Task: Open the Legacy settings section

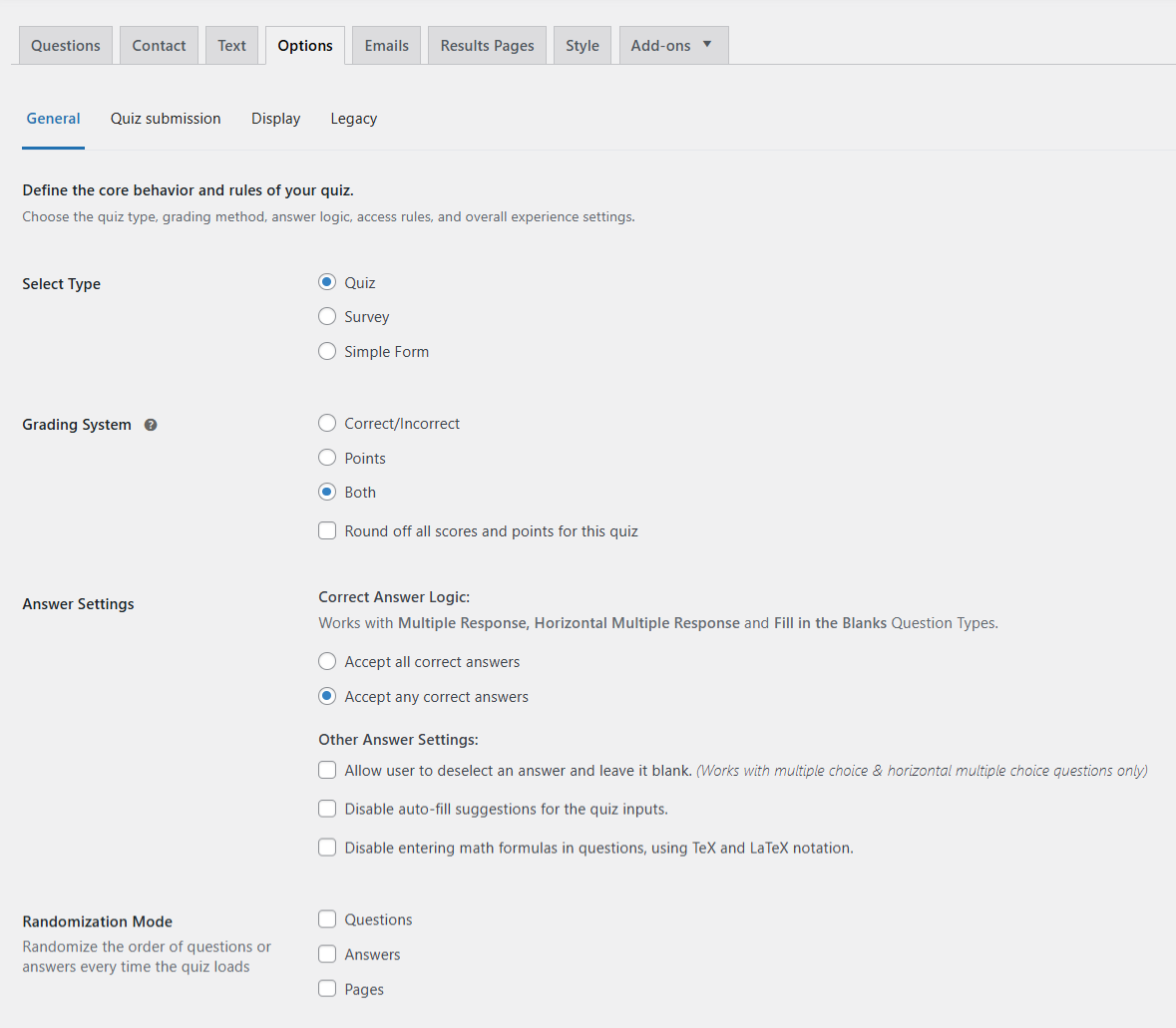Action: pos(353,118)
